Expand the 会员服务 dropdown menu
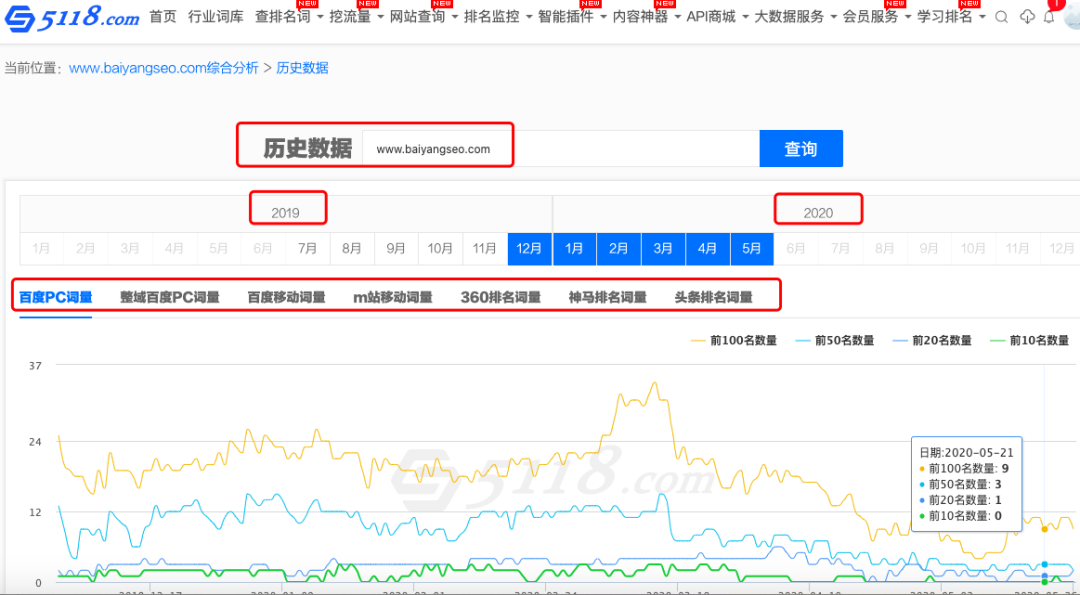1080x595 pixels. point(877,17)
